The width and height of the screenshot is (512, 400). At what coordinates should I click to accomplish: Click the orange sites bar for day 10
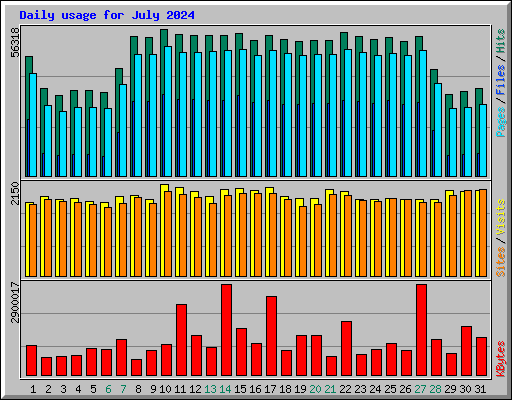point(168,234)
